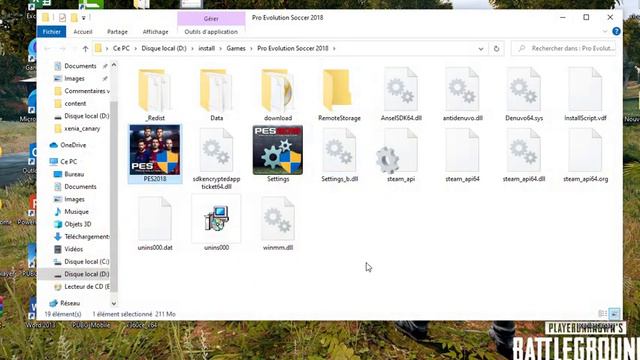
Task: Expand chevron after Games breadcrumb
Action: (x=251, y=49)
